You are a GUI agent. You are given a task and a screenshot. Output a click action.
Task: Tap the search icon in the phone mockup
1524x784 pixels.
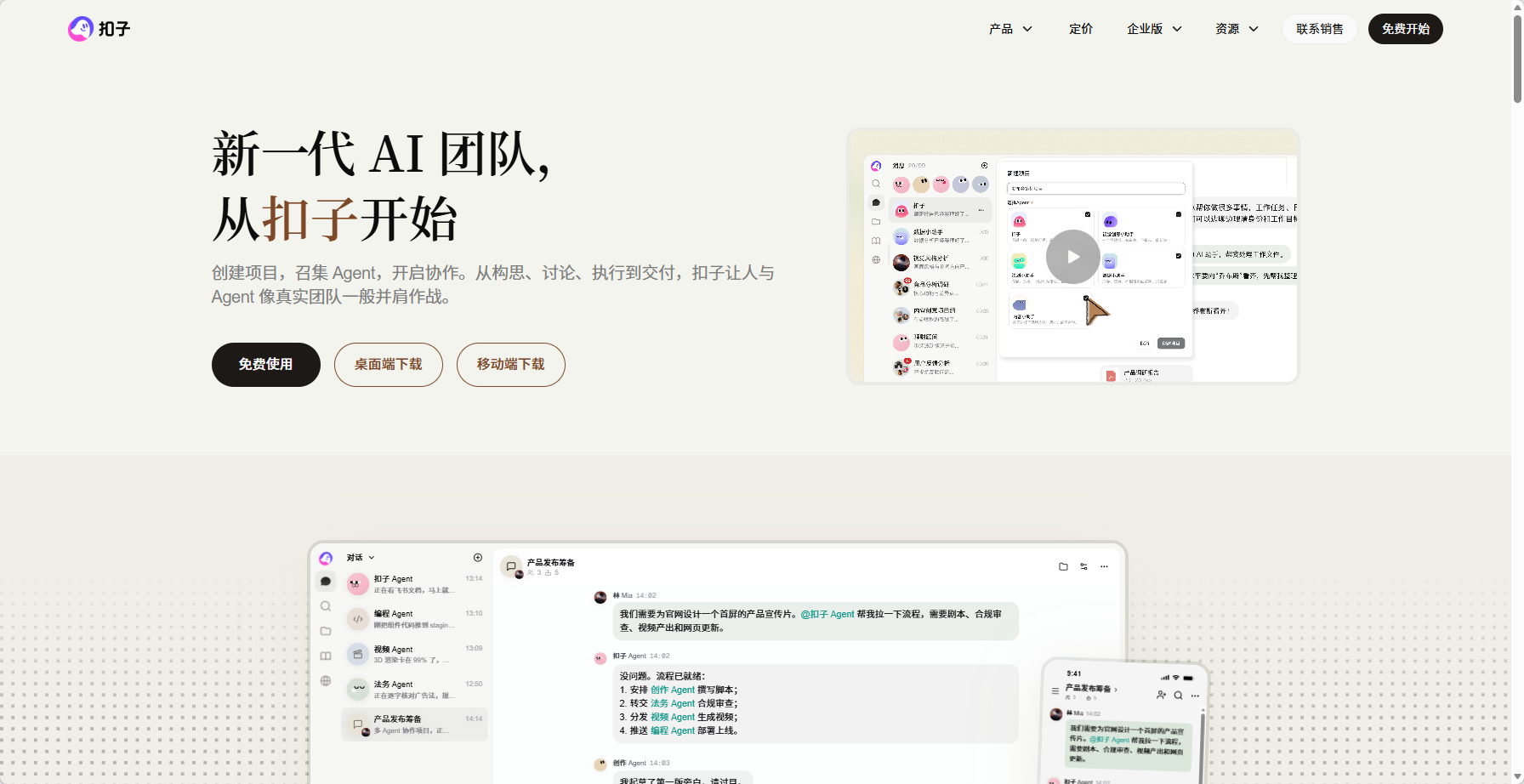[x=1178, y=696]
